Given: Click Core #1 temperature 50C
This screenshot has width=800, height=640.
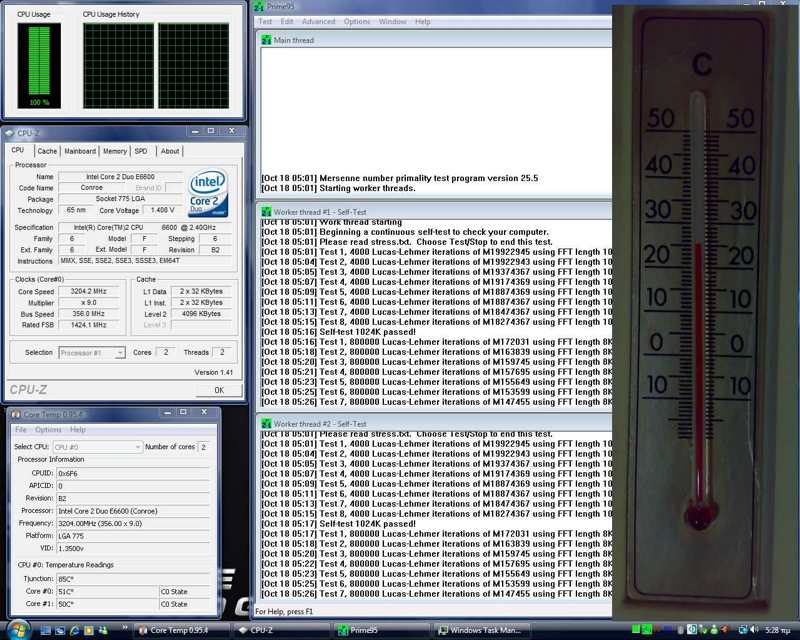Looking at the screenshot, I should point(107,604).
